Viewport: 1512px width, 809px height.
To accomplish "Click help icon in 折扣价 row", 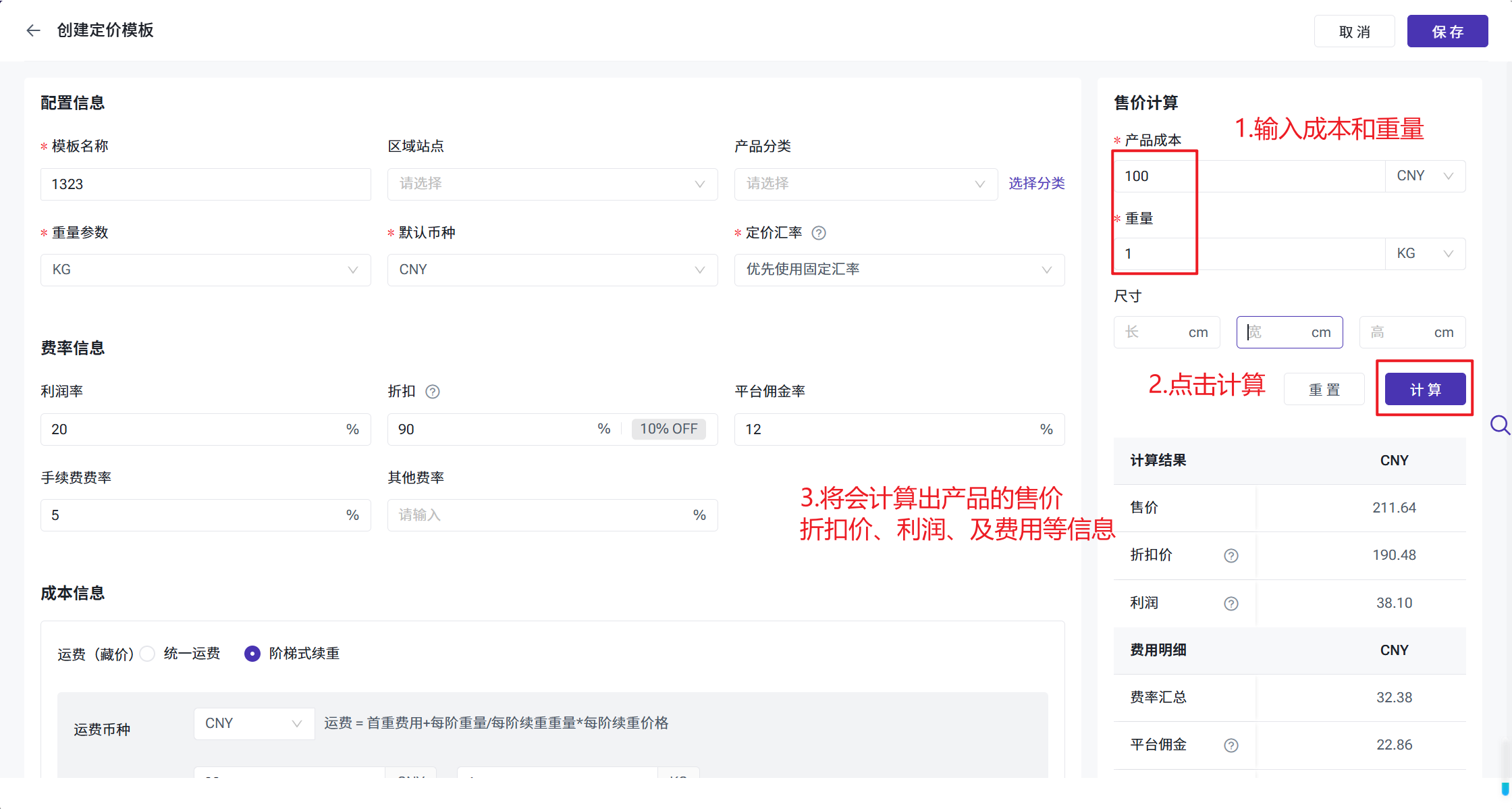I will tap(1231, 556).
